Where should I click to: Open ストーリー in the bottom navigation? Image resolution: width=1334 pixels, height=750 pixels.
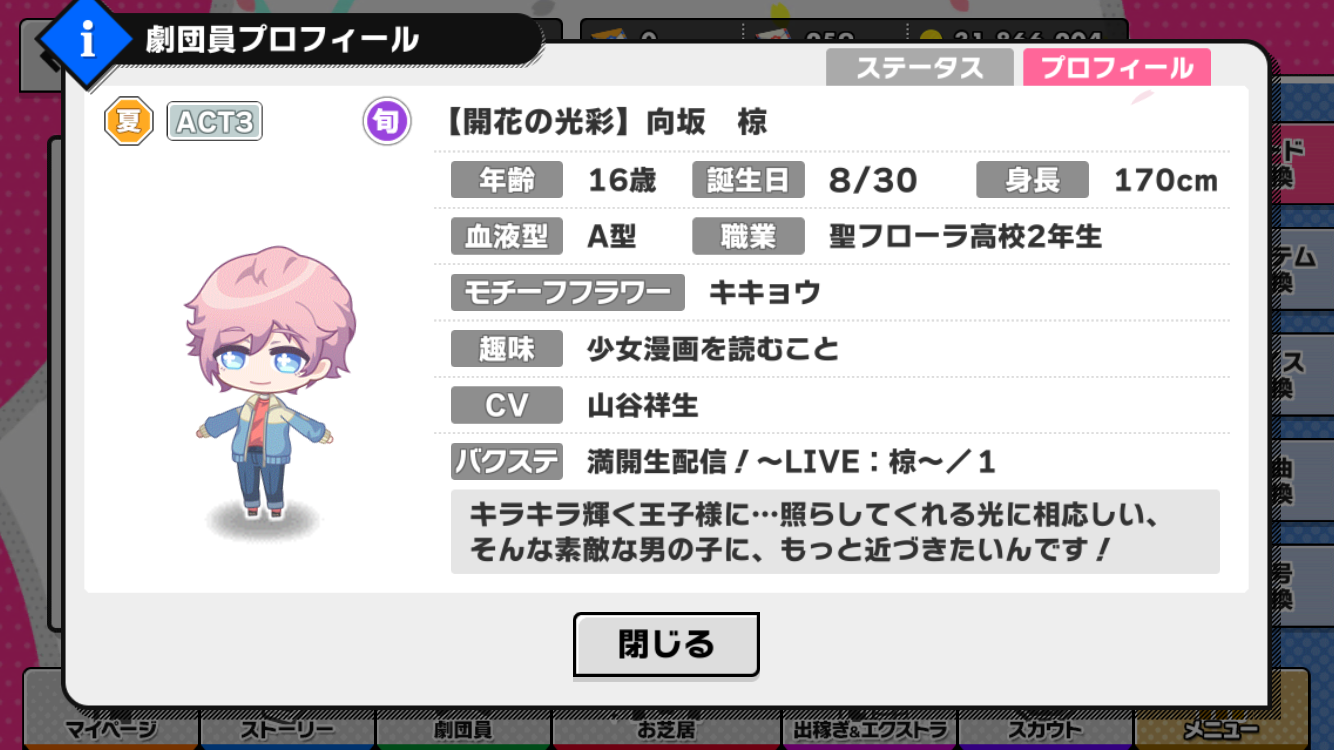287,728
